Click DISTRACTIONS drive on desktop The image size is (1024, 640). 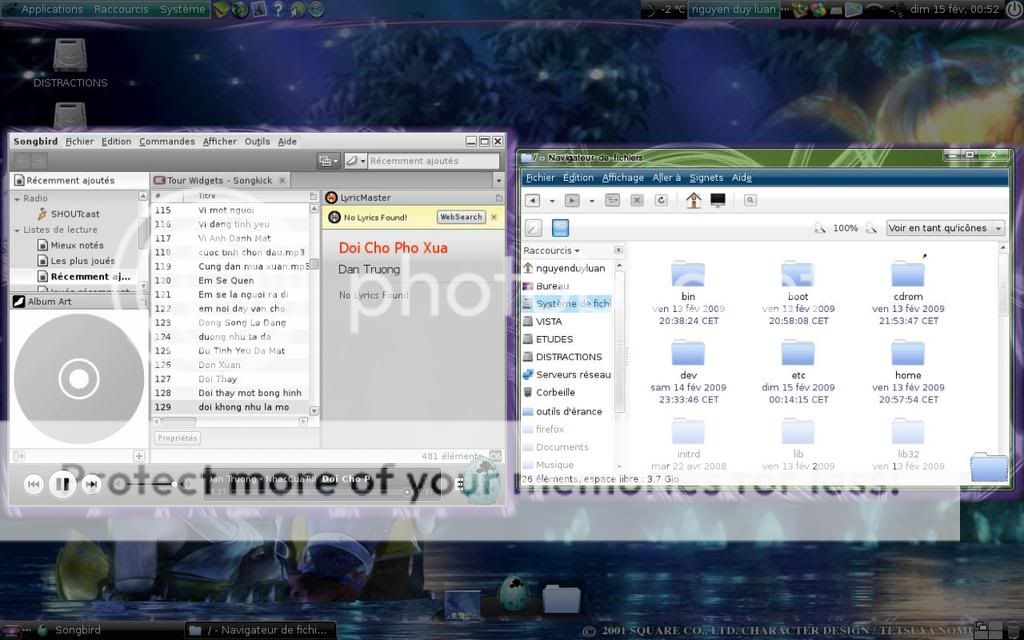click(x=70, y=63)
